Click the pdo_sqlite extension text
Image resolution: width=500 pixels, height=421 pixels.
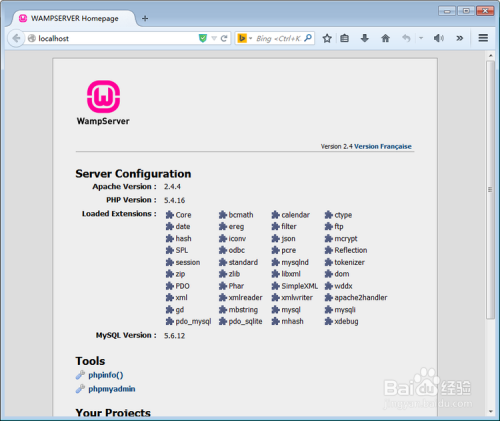tap(245, 322)
